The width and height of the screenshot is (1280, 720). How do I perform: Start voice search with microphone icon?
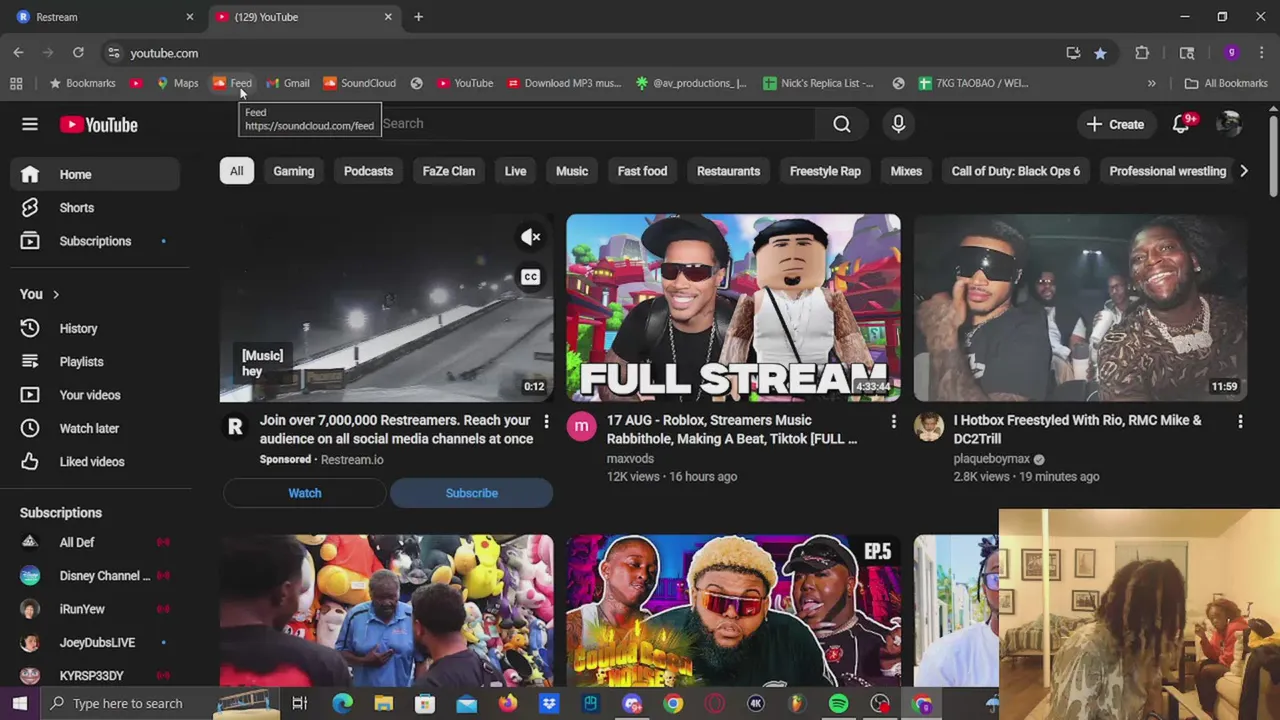898,124
